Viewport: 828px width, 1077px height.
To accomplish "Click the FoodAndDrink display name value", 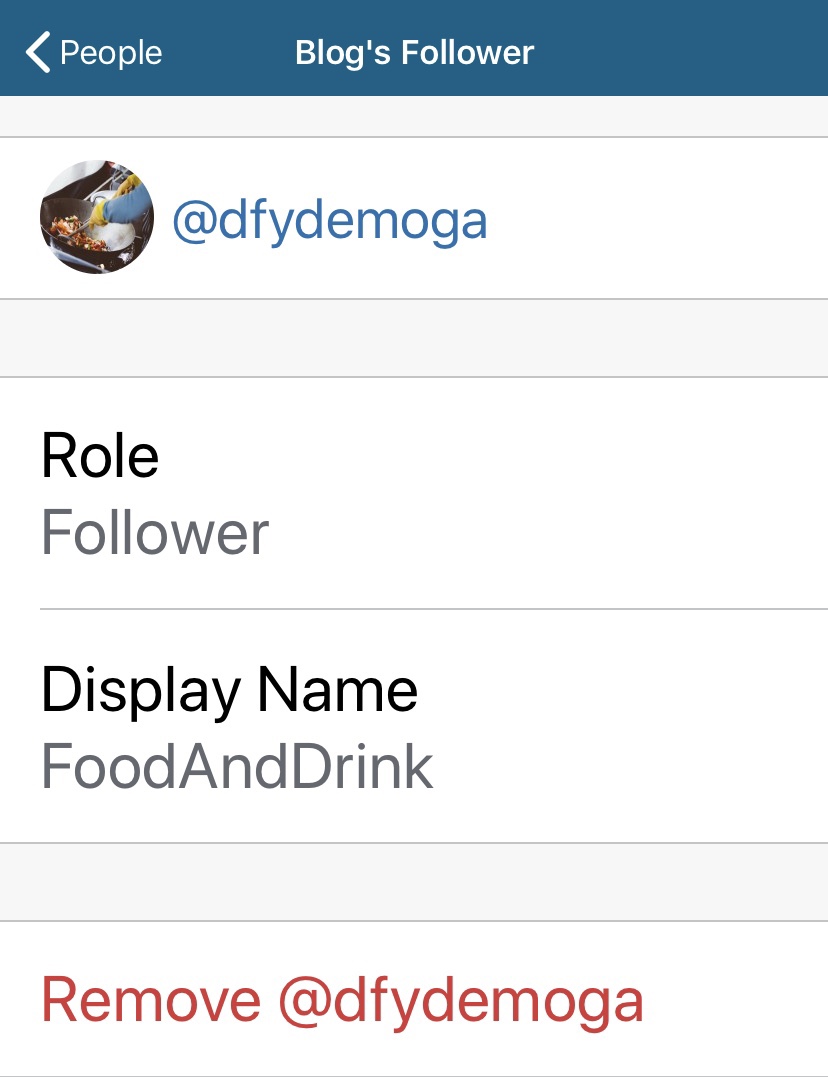I will [x=237, y=768].
